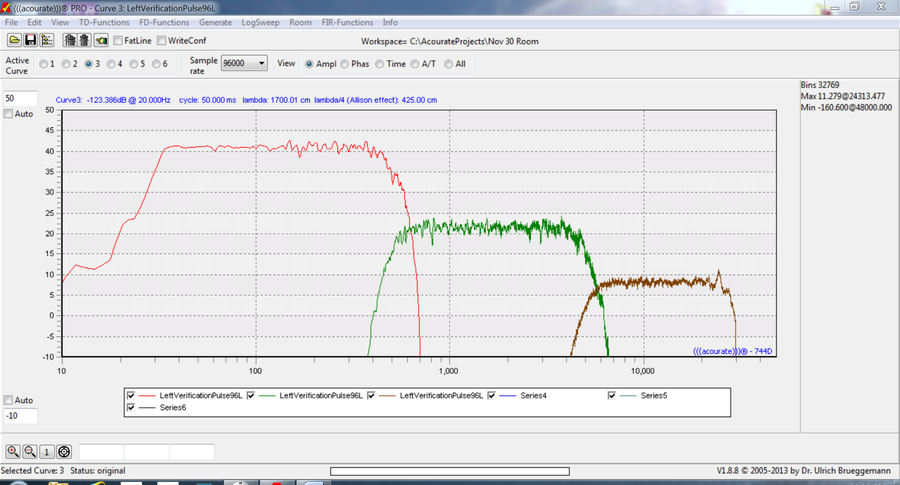
Task: Open the Info menu
Action: click(x=390, y=22)
